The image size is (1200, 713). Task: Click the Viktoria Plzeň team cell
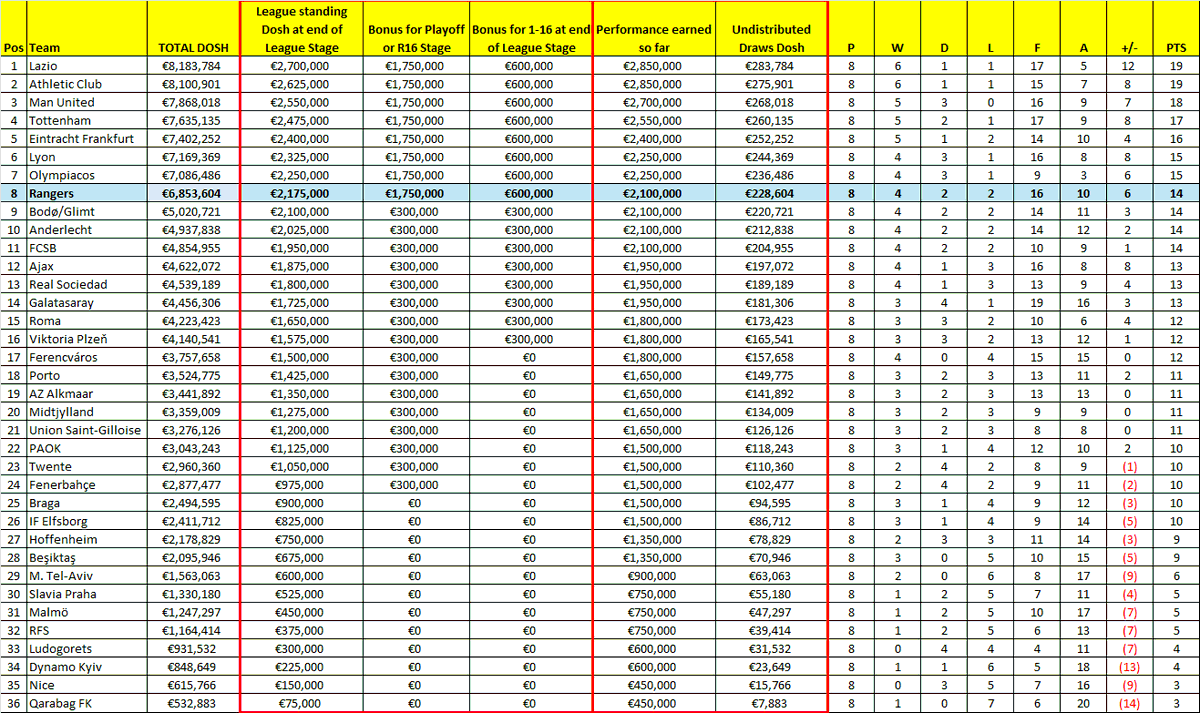click(87, 339)
